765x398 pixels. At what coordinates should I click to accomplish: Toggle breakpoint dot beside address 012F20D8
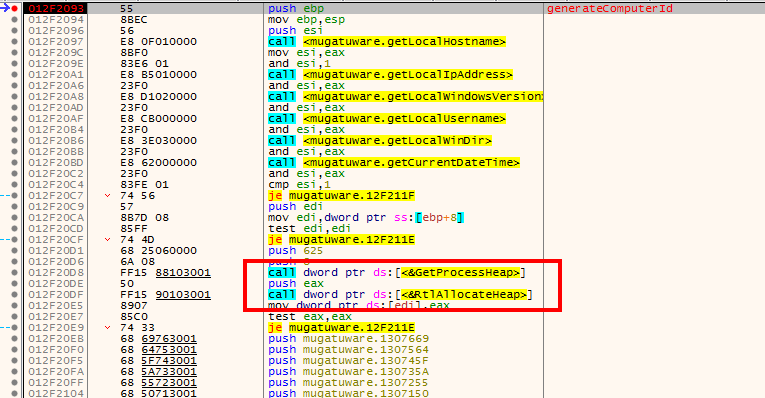(15, 273)
